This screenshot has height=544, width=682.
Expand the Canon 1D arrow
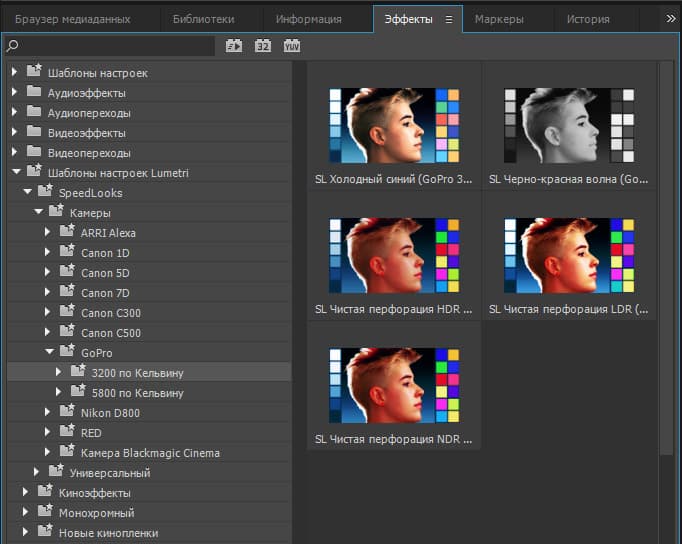pyautogui.click(x=47, y=252)
